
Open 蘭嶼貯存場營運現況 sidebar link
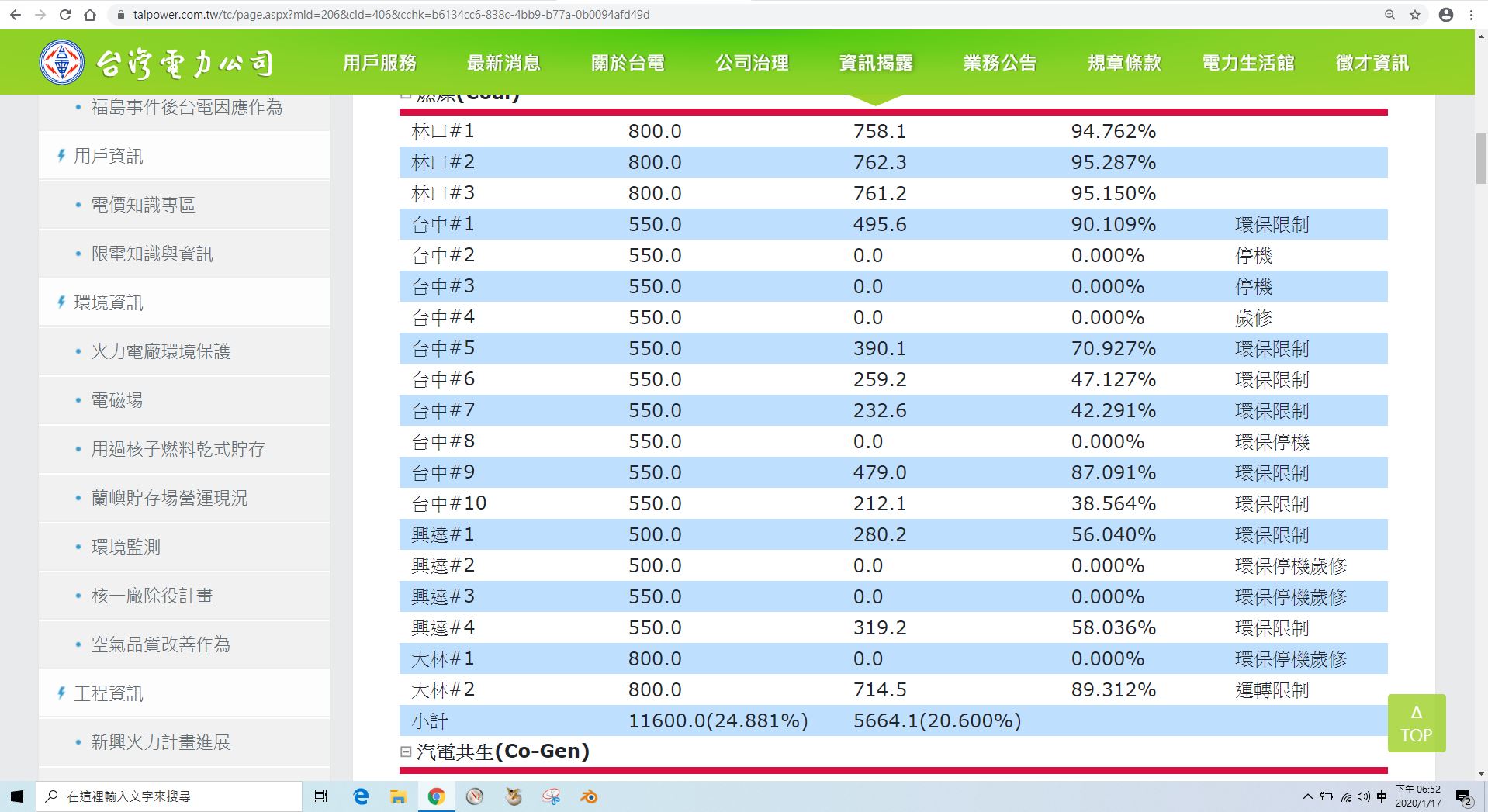[x=169, y=498]
